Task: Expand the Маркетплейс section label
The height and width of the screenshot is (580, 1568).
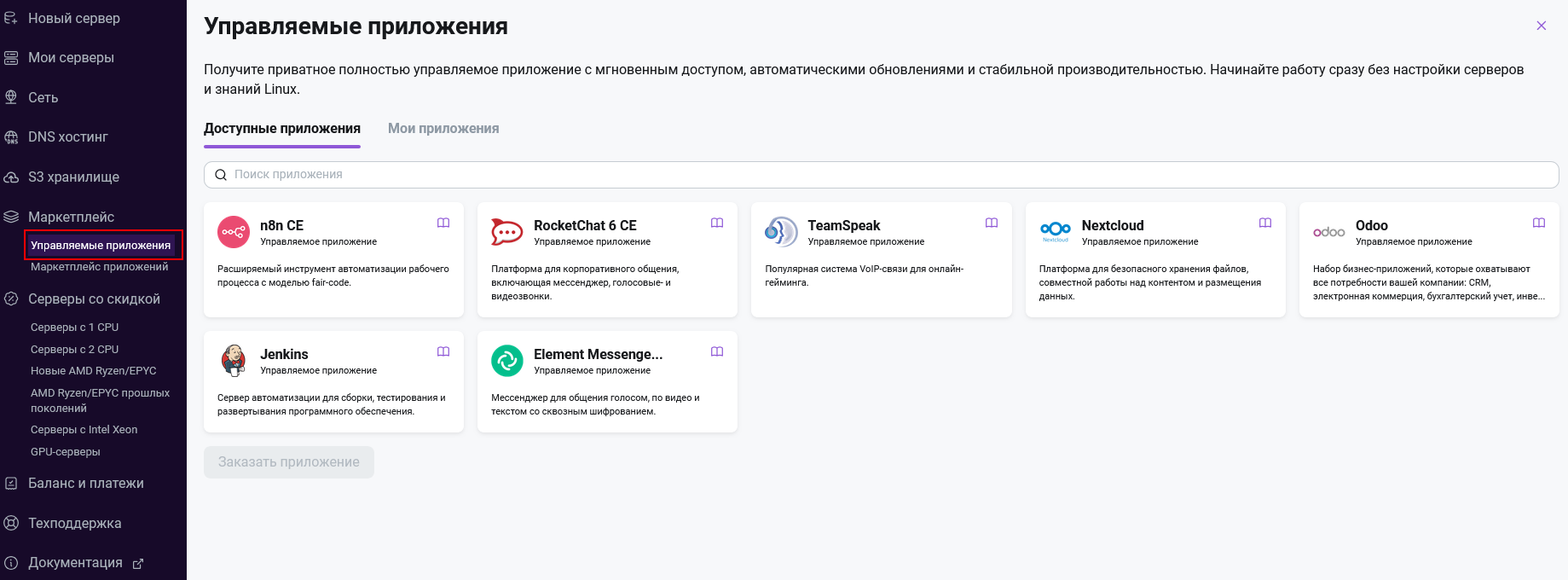Action: coord(71,217)
